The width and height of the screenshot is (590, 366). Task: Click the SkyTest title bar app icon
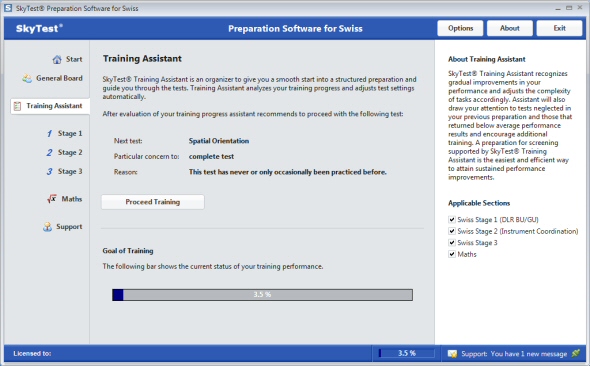[x=8, y=8]
